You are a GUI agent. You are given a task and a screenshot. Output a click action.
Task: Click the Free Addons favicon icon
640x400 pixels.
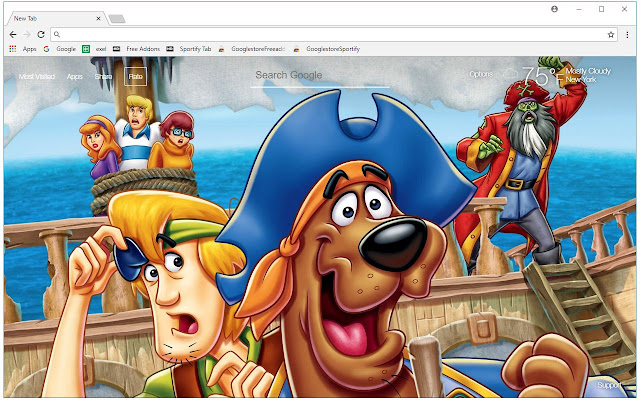tap(116, 49)
